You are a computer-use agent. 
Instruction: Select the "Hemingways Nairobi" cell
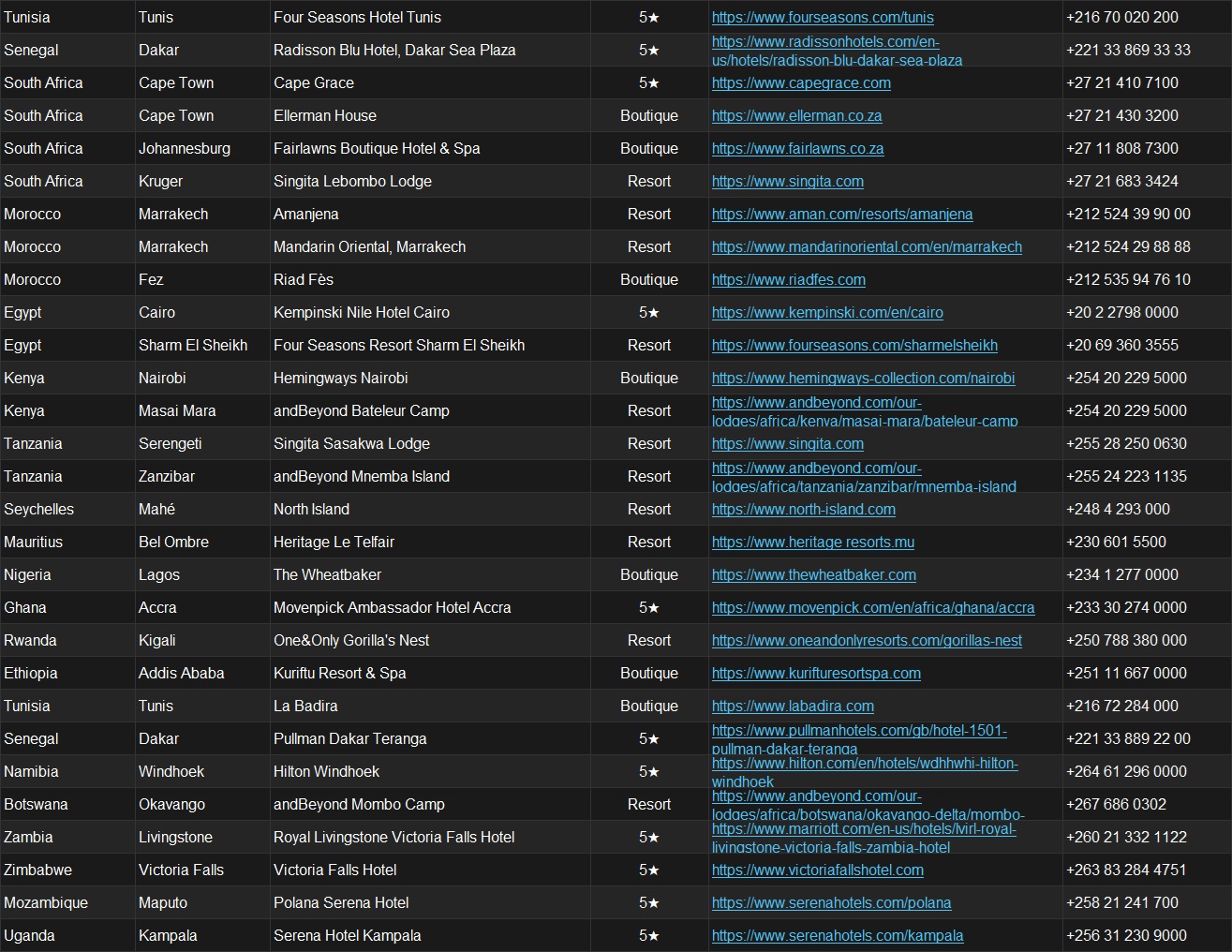point(430,378)
